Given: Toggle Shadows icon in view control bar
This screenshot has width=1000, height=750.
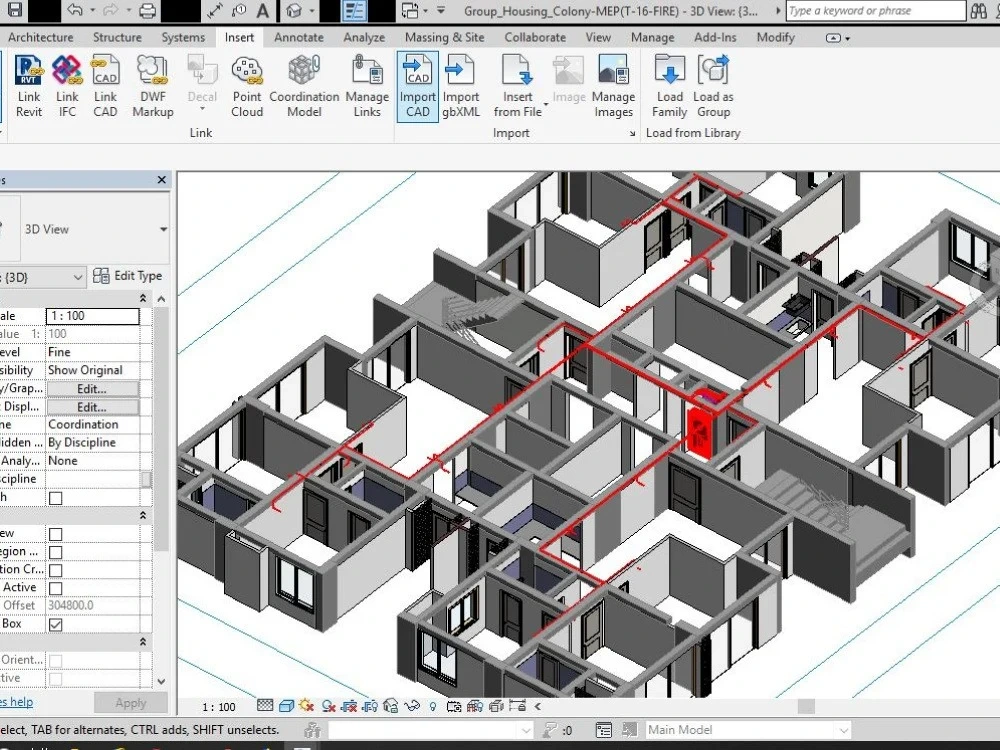Looking at the screenshot, I should (328, 706).
